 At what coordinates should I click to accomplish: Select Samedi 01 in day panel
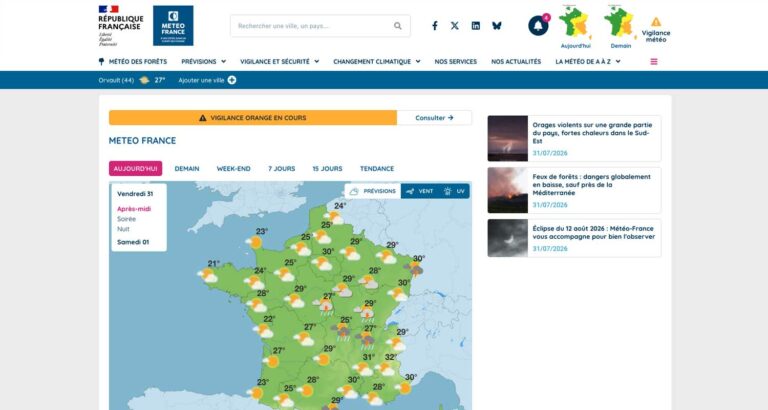pyautogui.click(x=133, y=242)
